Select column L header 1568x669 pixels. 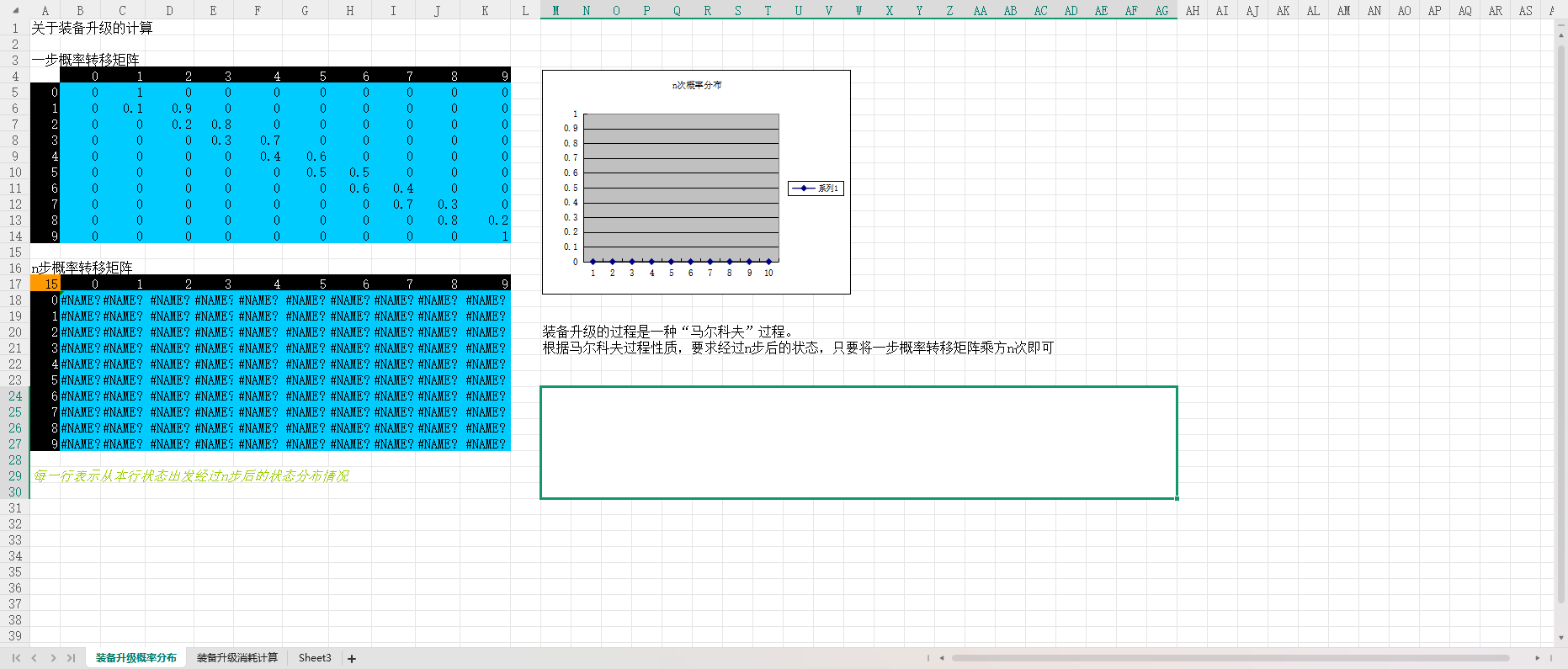(x=525, y=10)
